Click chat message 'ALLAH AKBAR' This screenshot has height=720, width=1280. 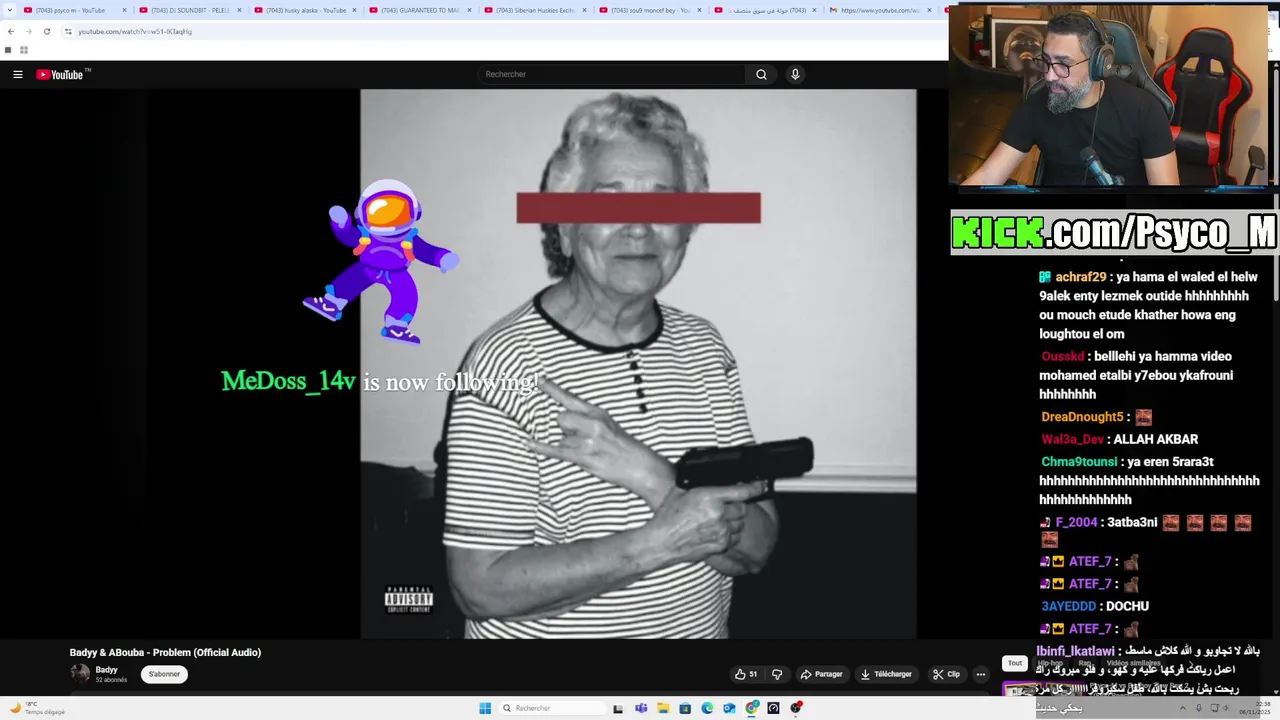pyautogui.click(x=1155, y=439)
